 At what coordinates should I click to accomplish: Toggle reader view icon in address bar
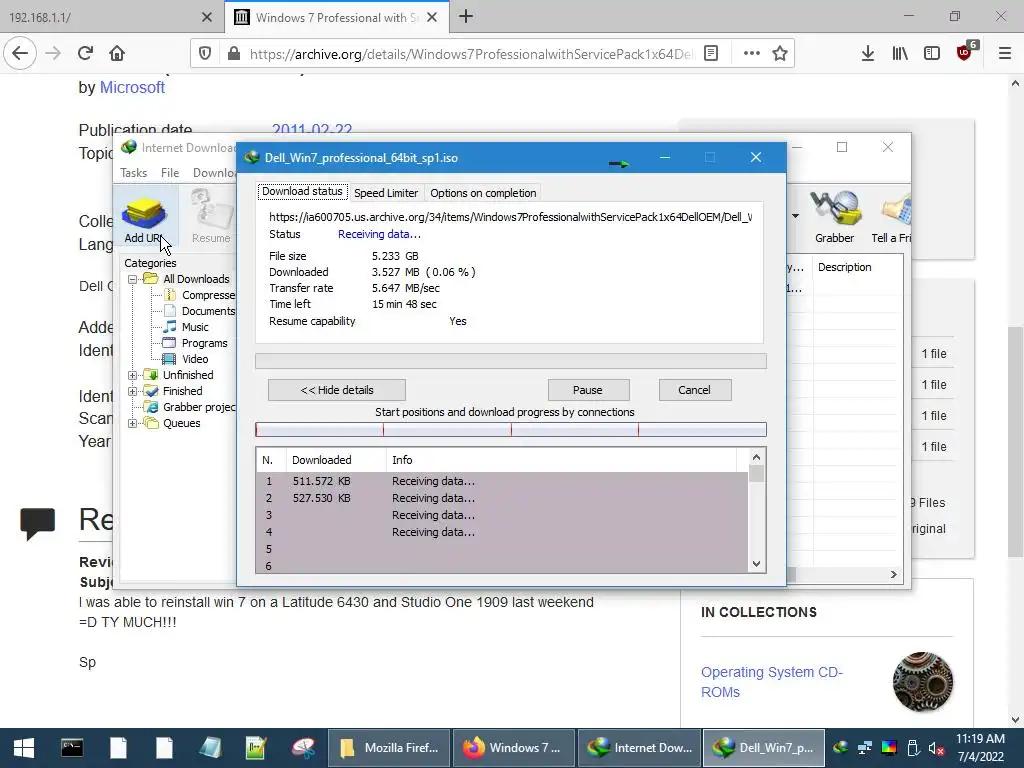pyautogui.click(x=711, y=54)
